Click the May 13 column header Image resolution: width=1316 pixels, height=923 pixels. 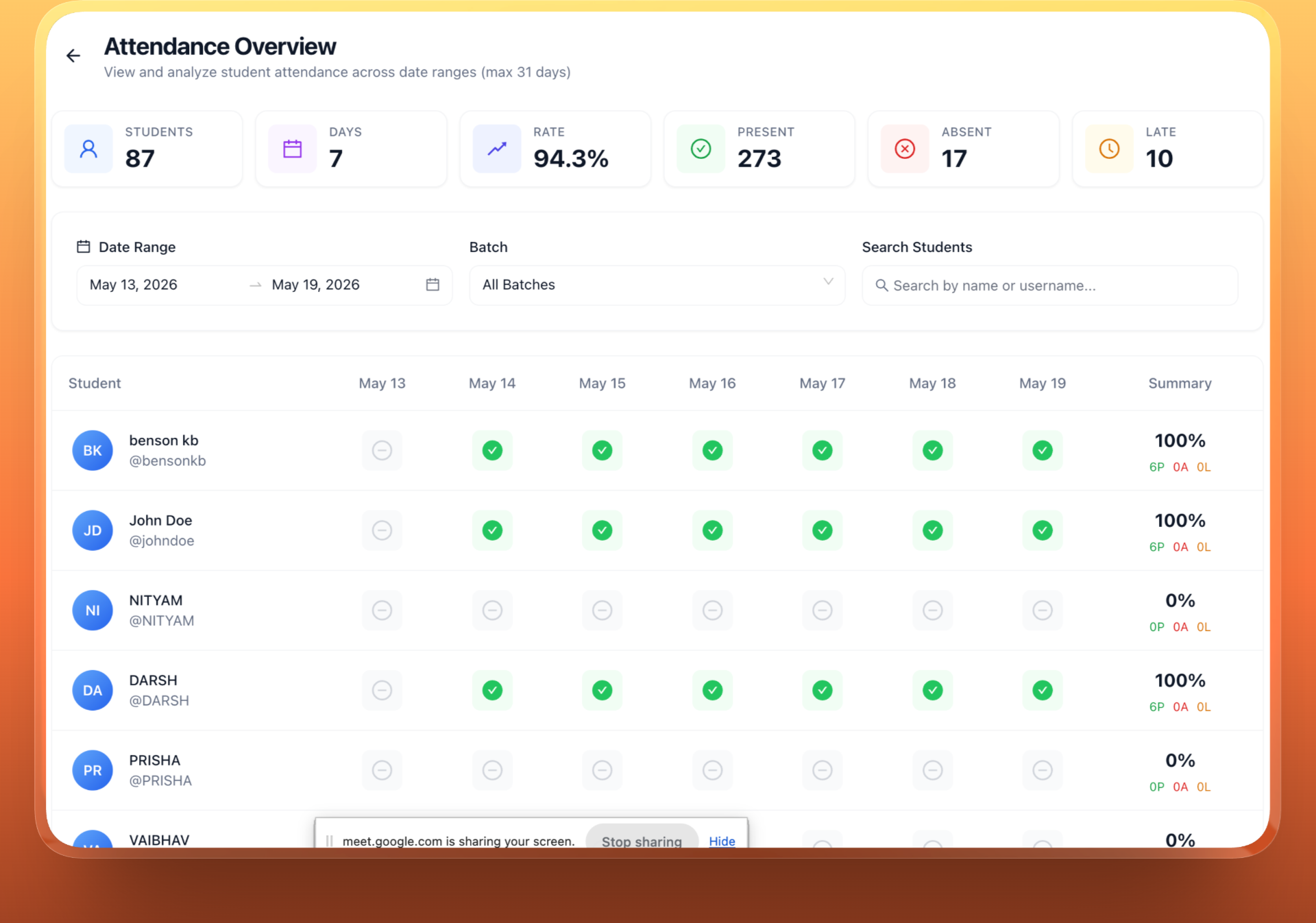(382, 383)
